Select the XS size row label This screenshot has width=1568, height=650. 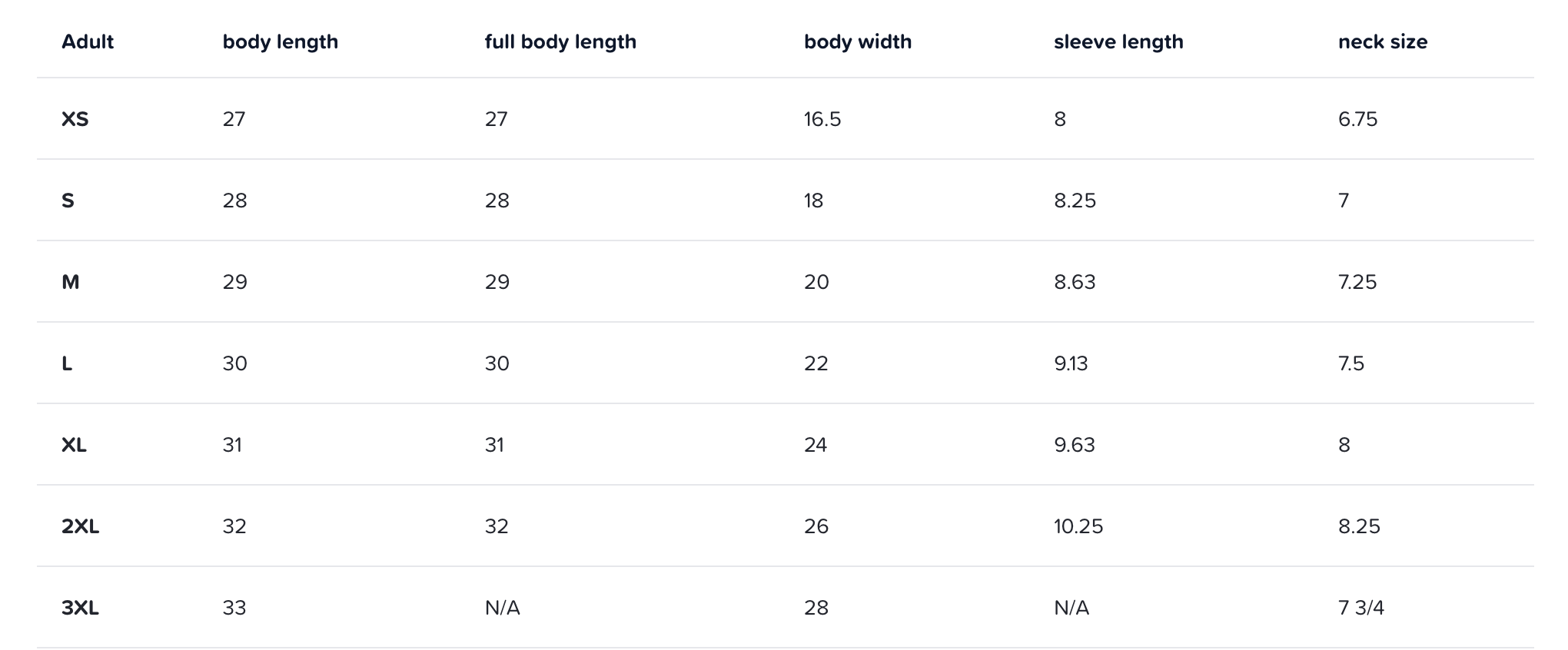(75, 119)
